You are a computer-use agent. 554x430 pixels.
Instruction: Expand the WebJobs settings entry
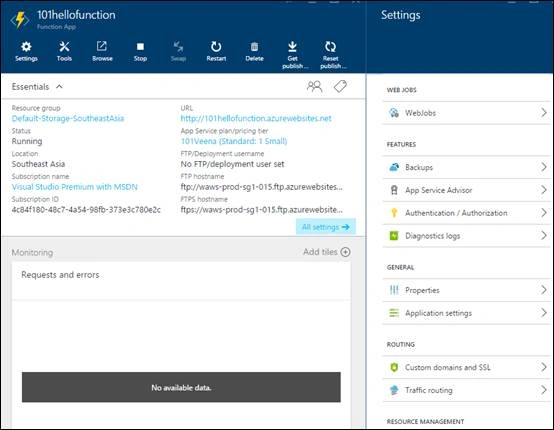coord(467,113)
